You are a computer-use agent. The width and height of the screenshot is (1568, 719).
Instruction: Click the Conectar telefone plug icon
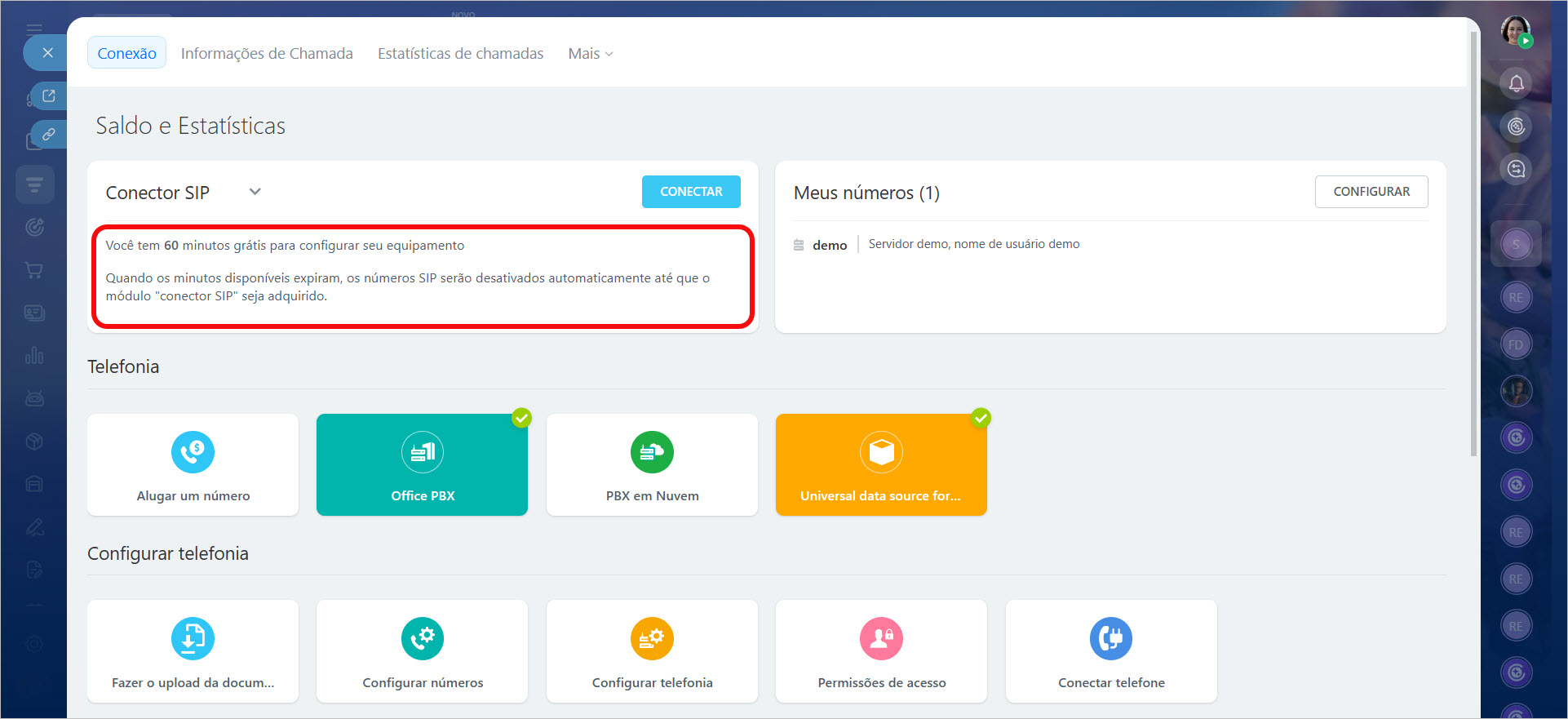click(1111, 638)
